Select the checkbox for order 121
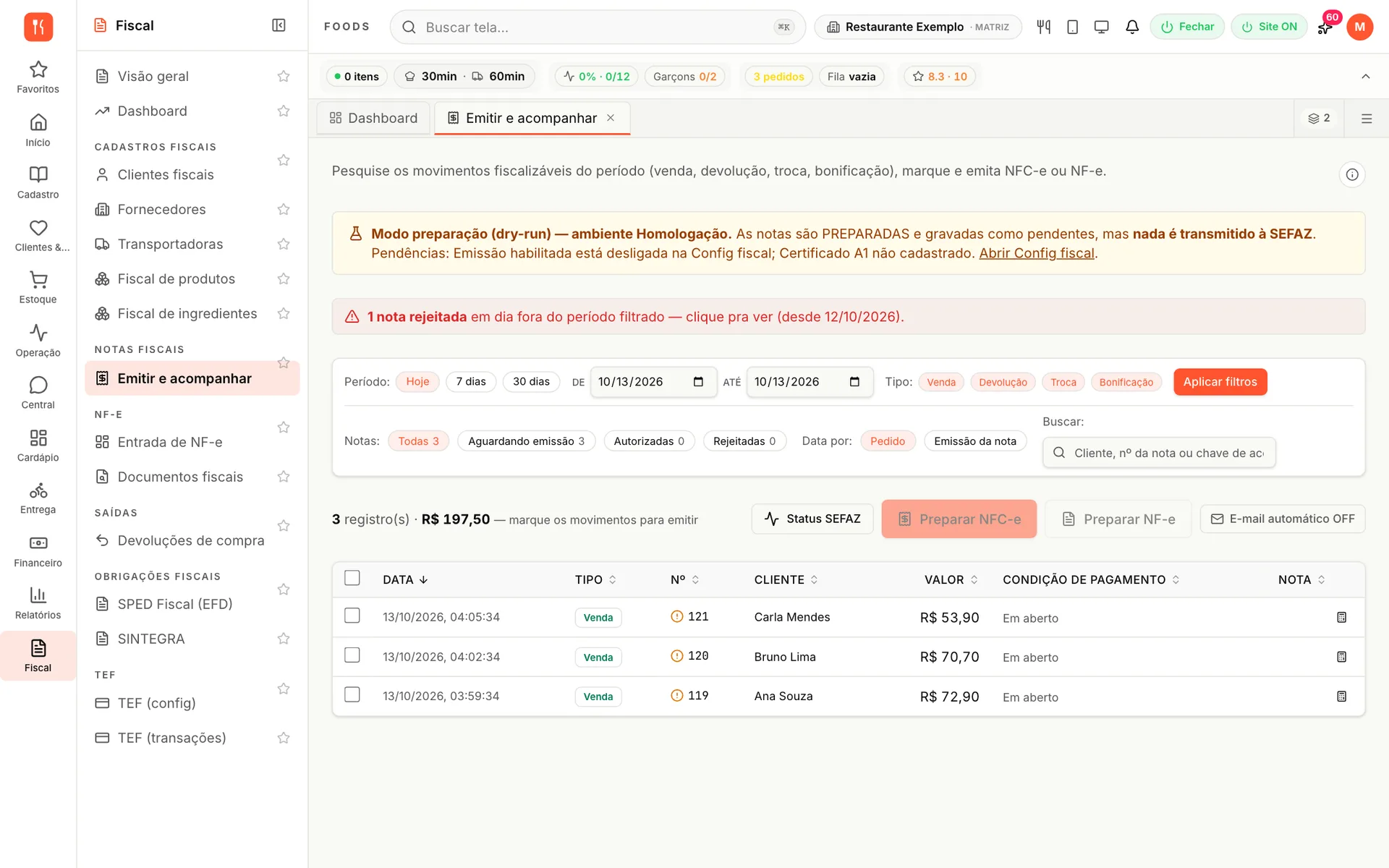Viewport: 1389px width, 868px height. (x=352, y=616)
